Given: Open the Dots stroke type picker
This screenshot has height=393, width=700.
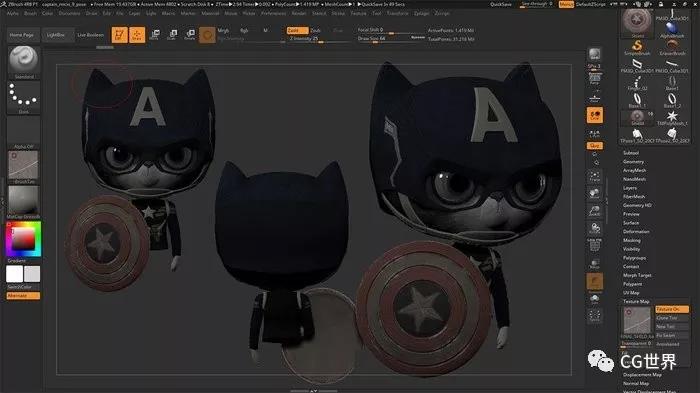Looking at the screenshot, I should click(x=24, y=97).
